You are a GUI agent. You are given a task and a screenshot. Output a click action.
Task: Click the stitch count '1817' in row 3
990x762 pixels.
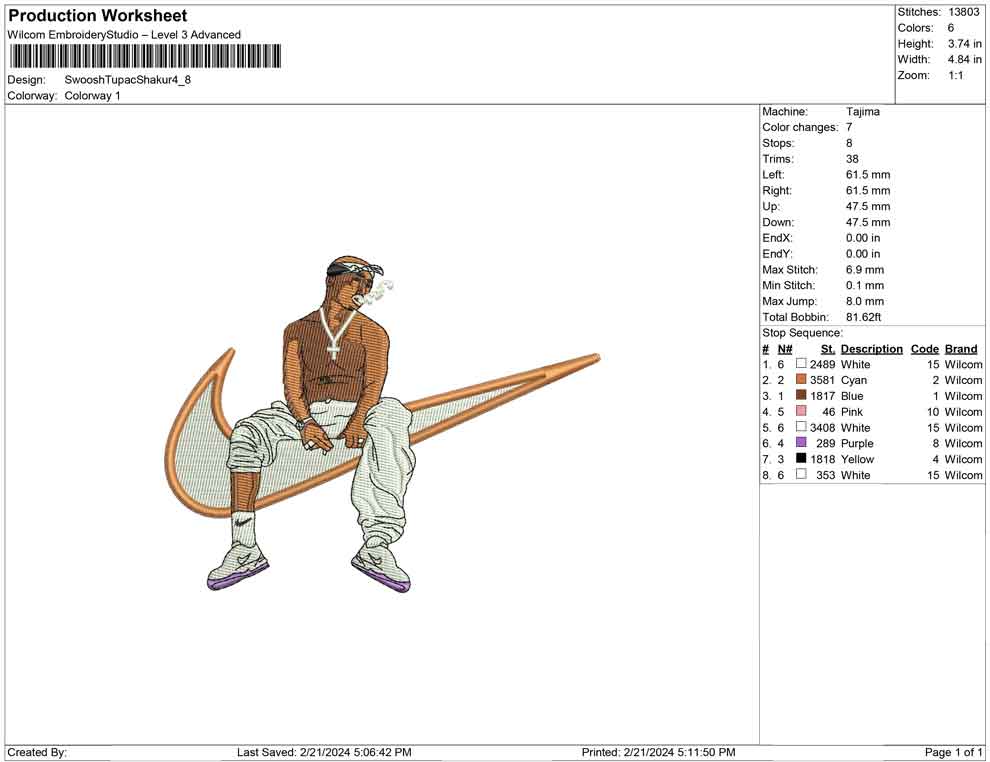pyautogui.click(x=822, y=396)
